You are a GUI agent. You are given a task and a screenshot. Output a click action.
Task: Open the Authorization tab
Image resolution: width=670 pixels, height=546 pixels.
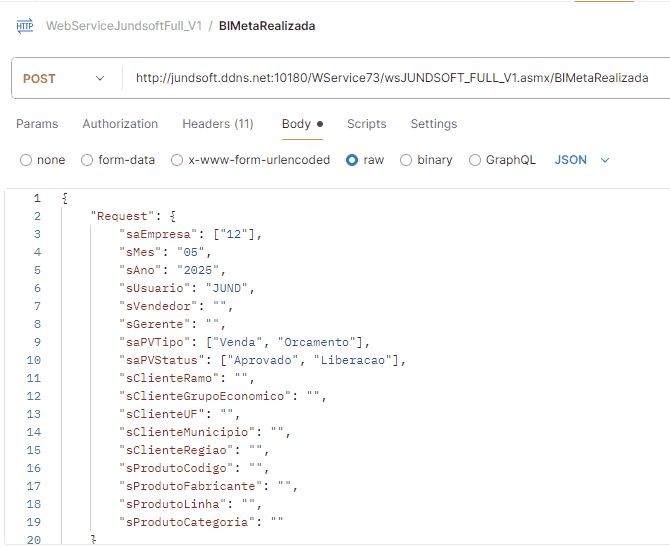pos(120,124)
